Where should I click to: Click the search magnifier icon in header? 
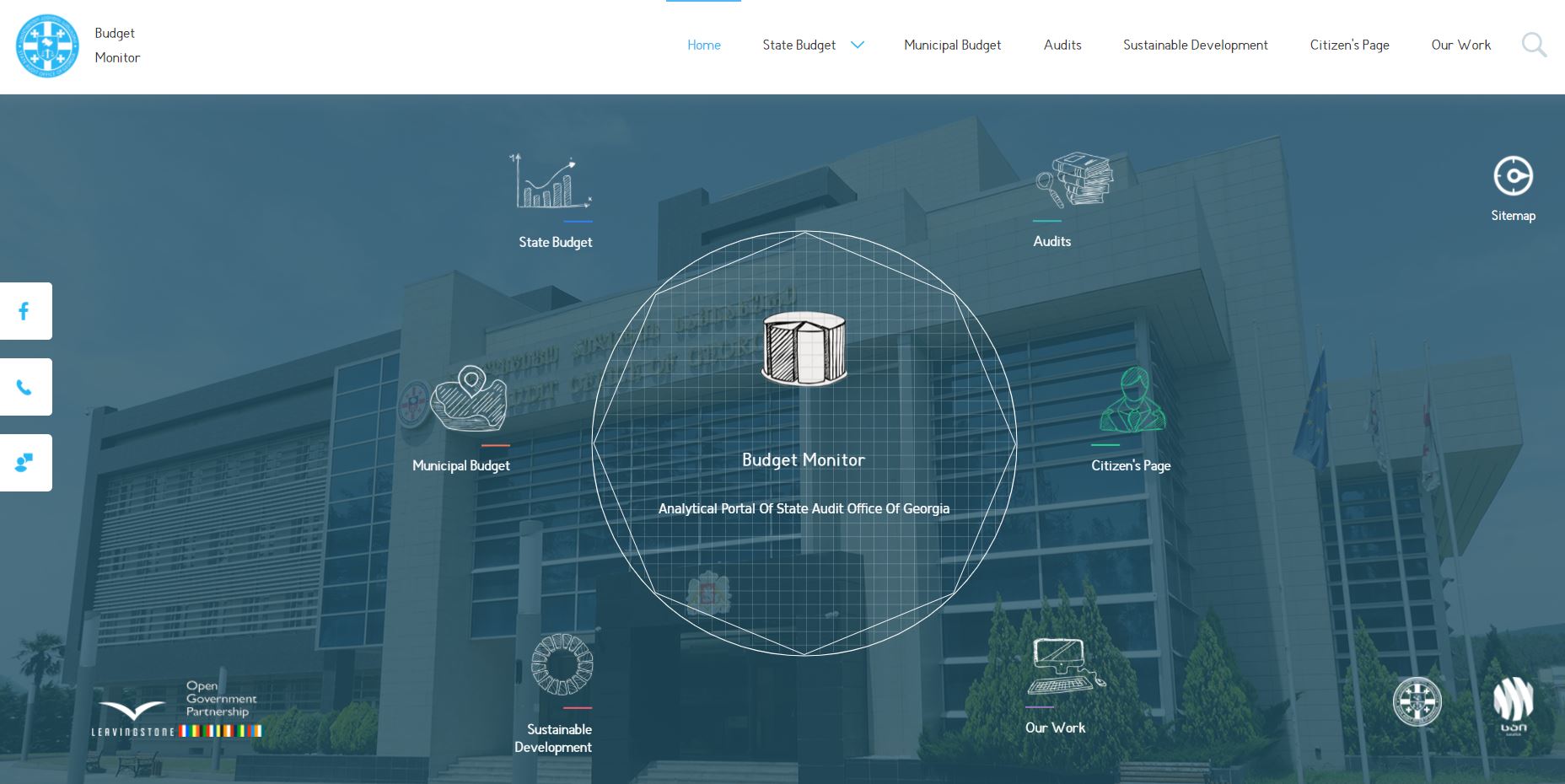pyautogui.click(x=1534, y=45)
